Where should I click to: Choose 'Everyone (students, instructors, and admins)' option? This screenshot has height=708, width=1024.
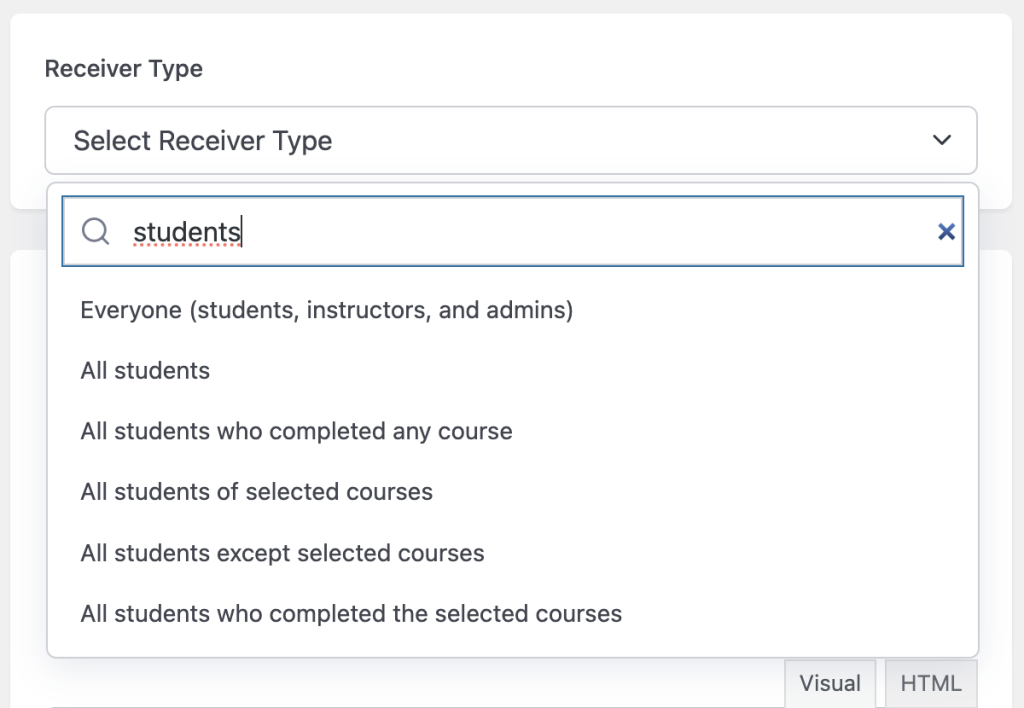pyautogui.click(x=327, y=310)
